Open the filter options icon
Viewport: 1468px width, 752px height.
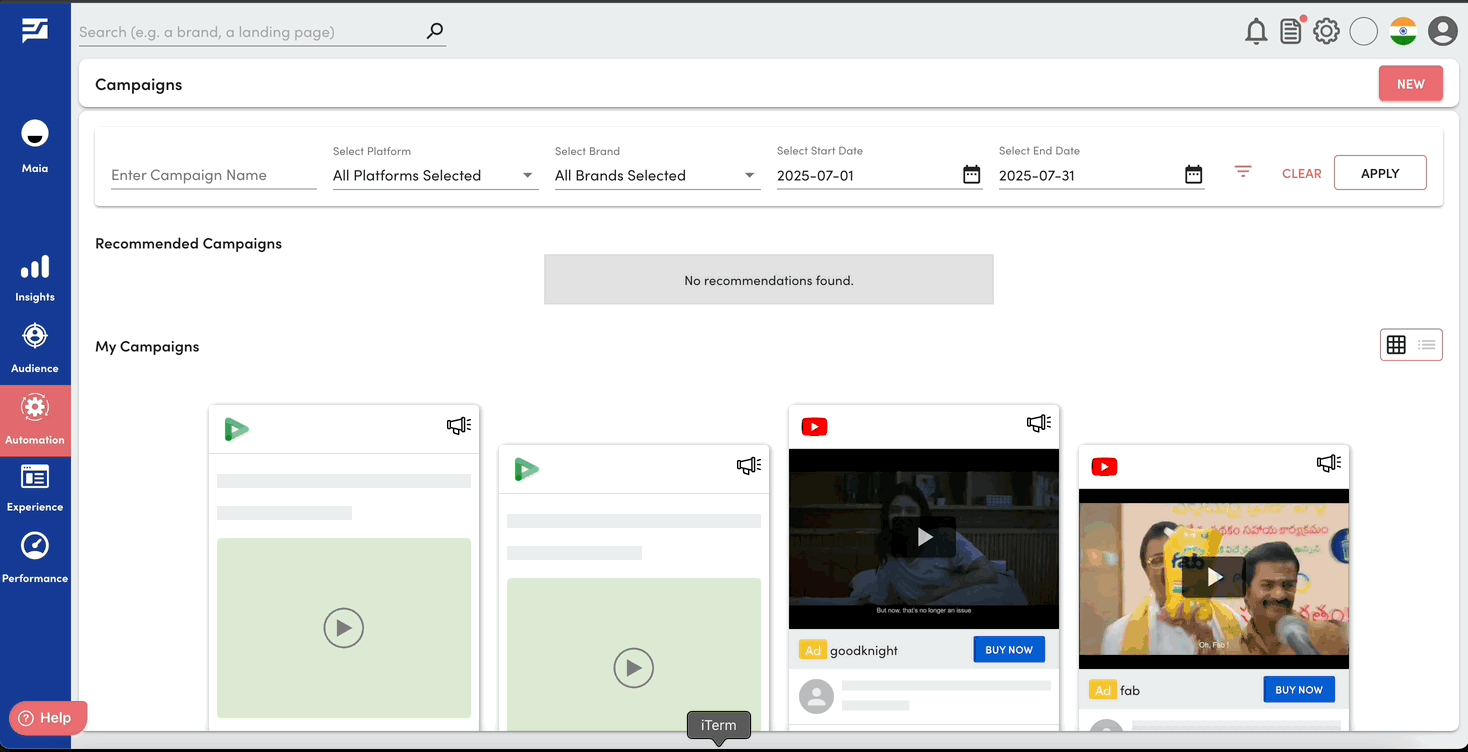click(x=1243, y=172)
